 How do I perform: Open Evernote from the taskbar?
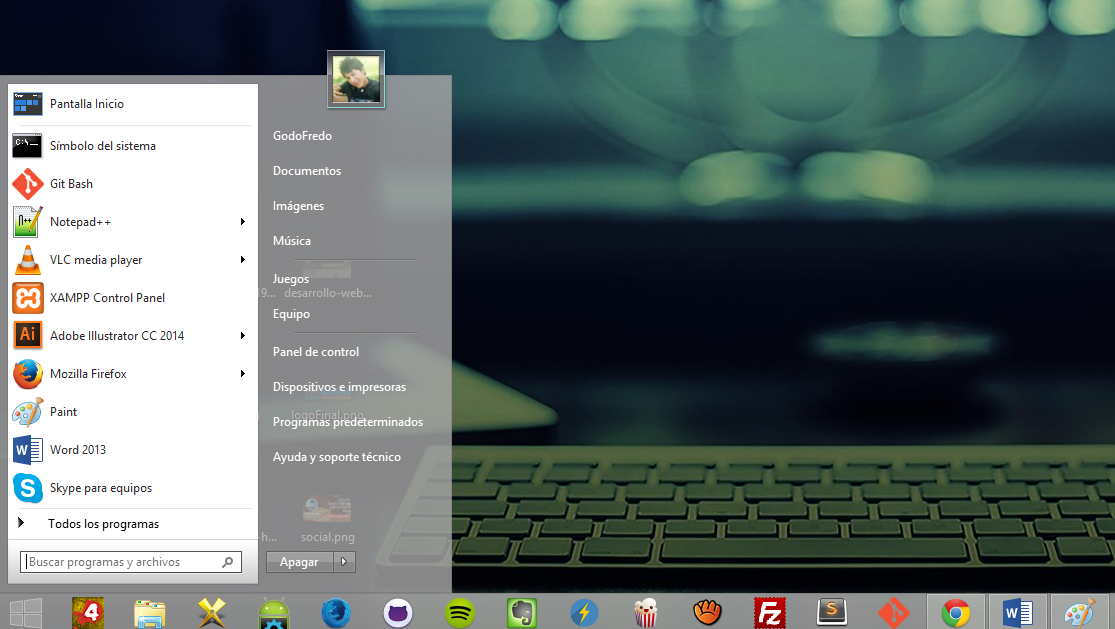(521, 611)
